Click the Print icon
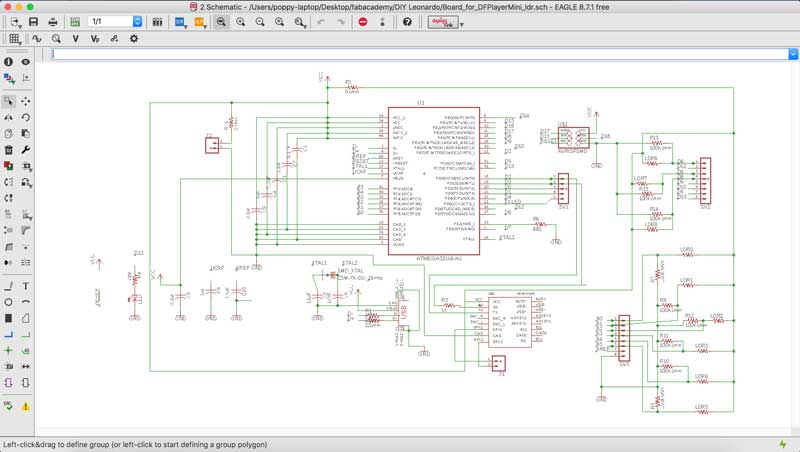The height and width of the screenshot is (452, 800). [53, 22]
